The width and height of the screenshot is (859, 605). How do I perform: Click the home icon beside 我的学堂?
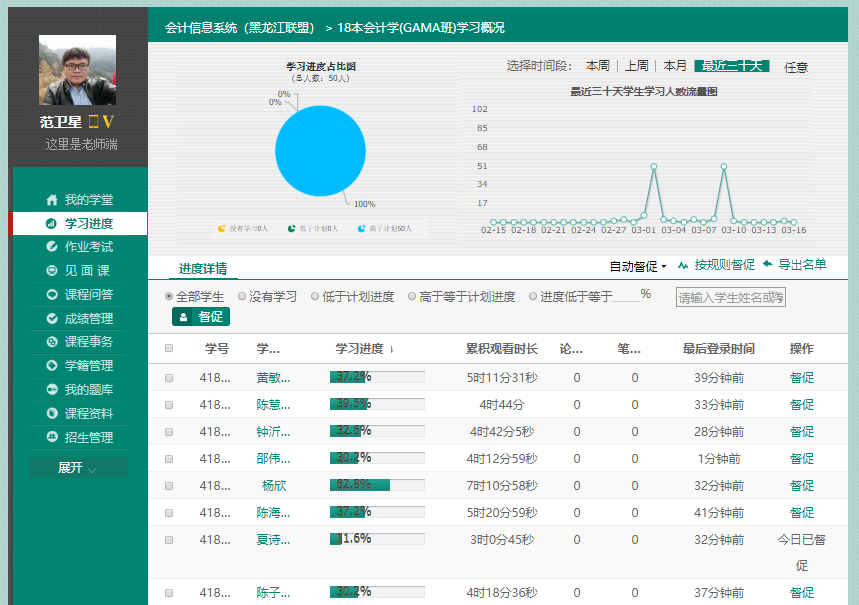(52, 200)
